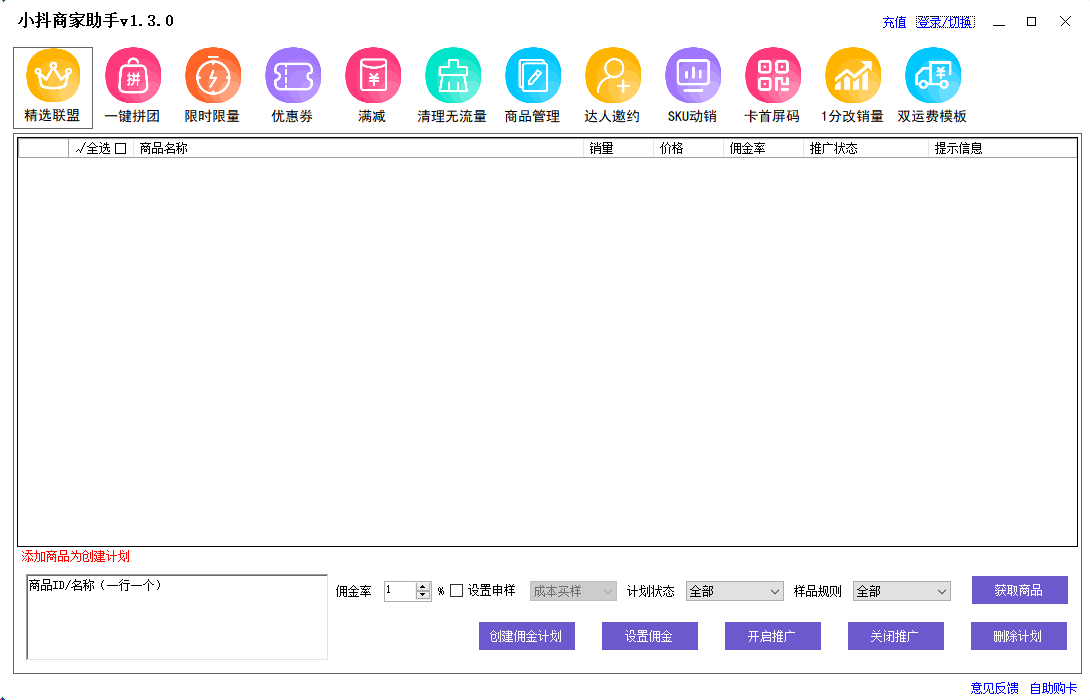The height and width of the screenshot is (700, 1090).
Task: Open the 计划状态 dropdown
Action: click(735, 590)
